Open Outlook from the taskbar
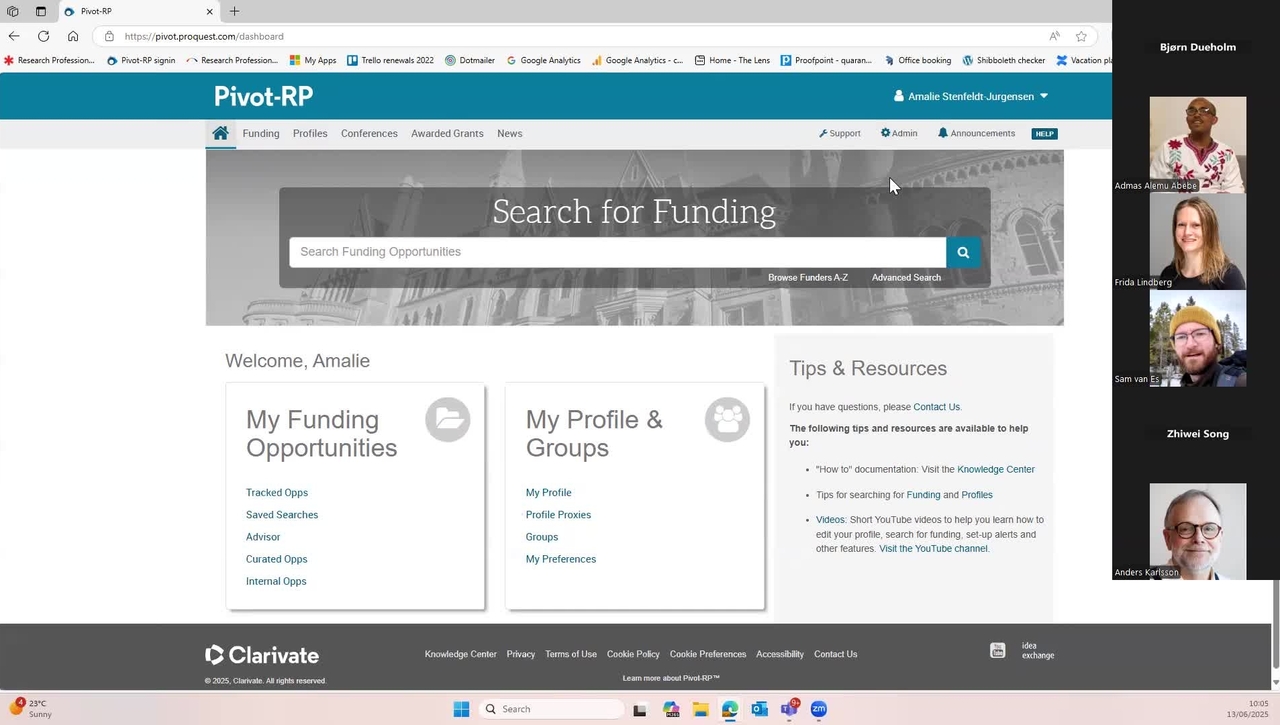The image size is (1280, 725). [x=760, y=709]
